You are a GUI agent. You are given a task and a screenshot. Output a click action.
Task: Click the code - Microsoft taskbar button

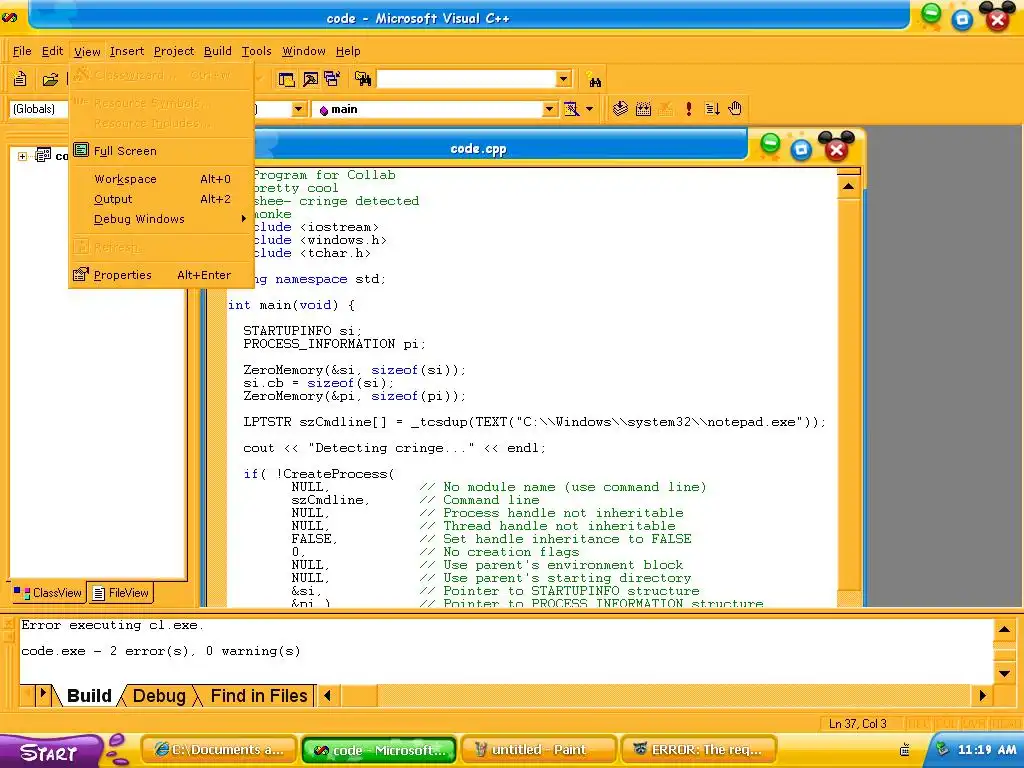(x=379, y=750)
